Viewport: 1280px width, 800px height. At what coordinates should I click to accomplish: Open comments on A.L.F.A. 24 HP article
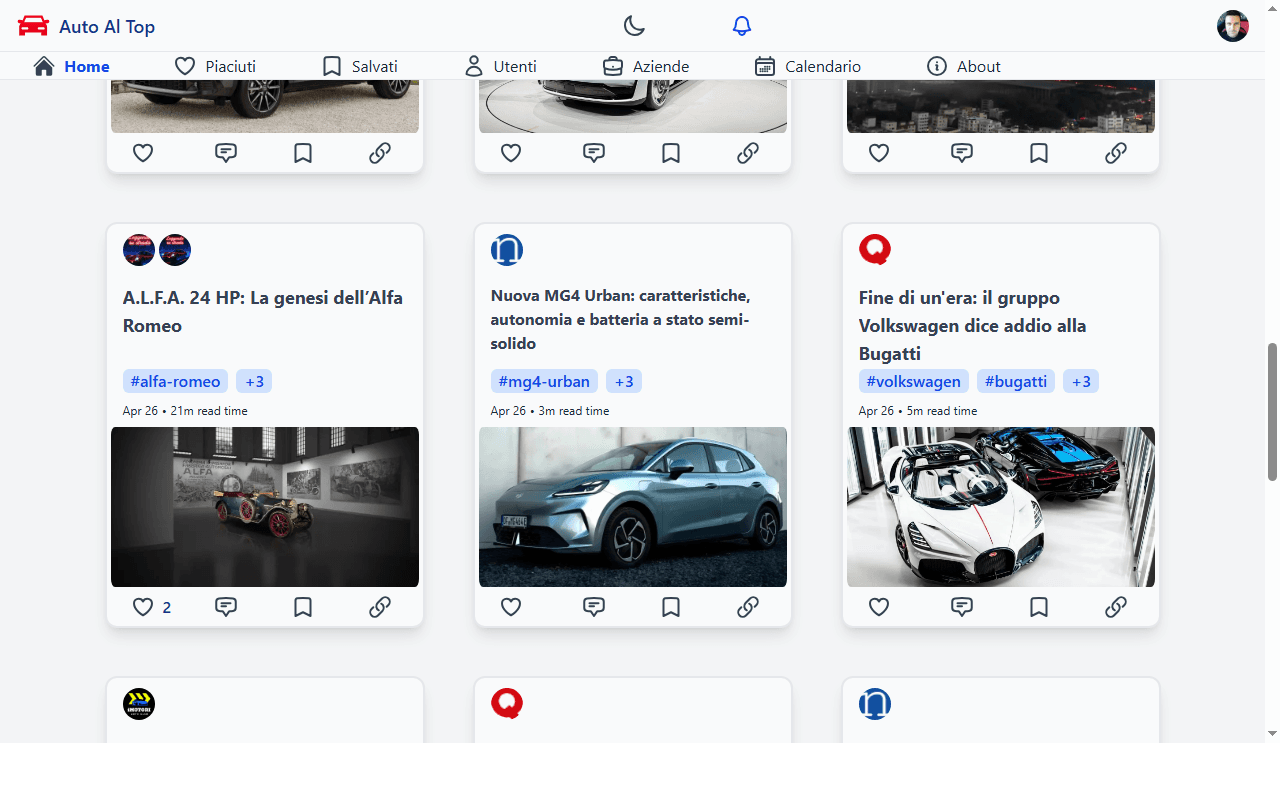click(226, 607)
